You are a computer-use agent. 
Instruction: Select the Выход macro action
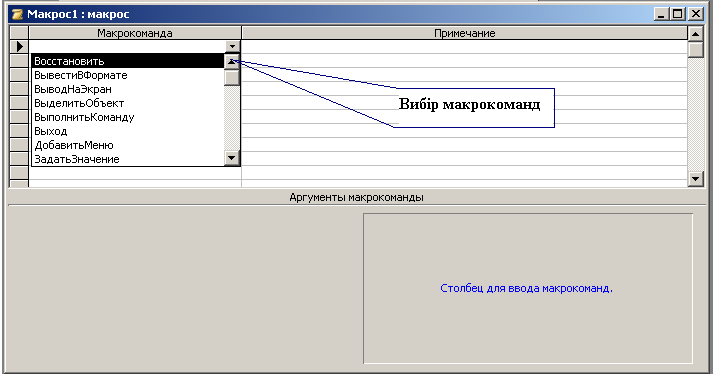click(x=128, y=131)
